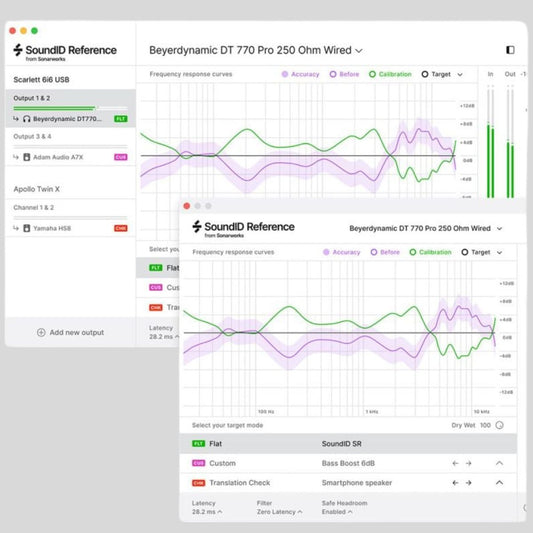Toggle Accuracy curve in front window

pos(341,252)
